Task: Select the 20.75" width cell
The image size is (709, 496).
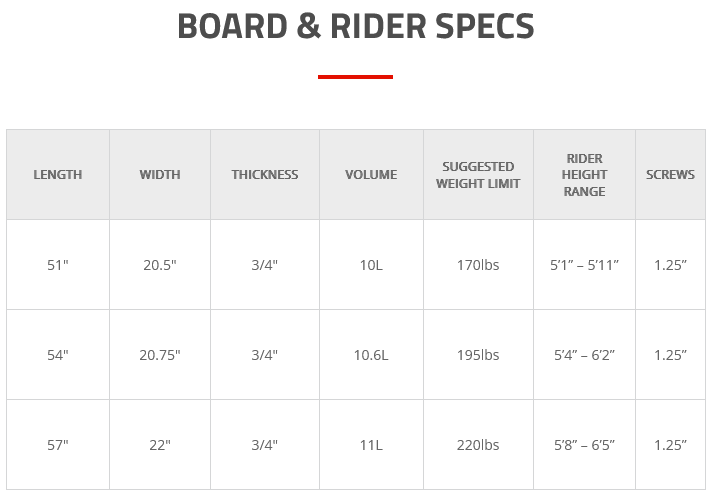Action: (x=160, y=355)
